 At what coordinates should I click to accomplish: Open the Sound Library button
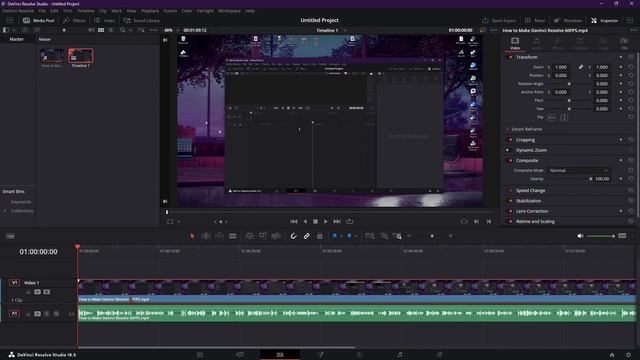click(142, 20)
